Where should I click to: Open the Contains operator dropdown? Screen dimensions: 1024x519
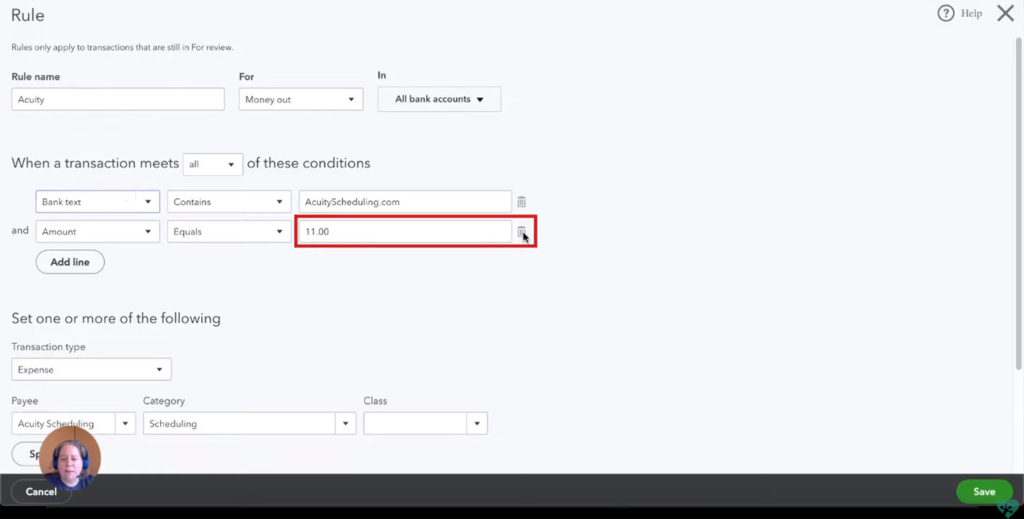click(229, 202)
